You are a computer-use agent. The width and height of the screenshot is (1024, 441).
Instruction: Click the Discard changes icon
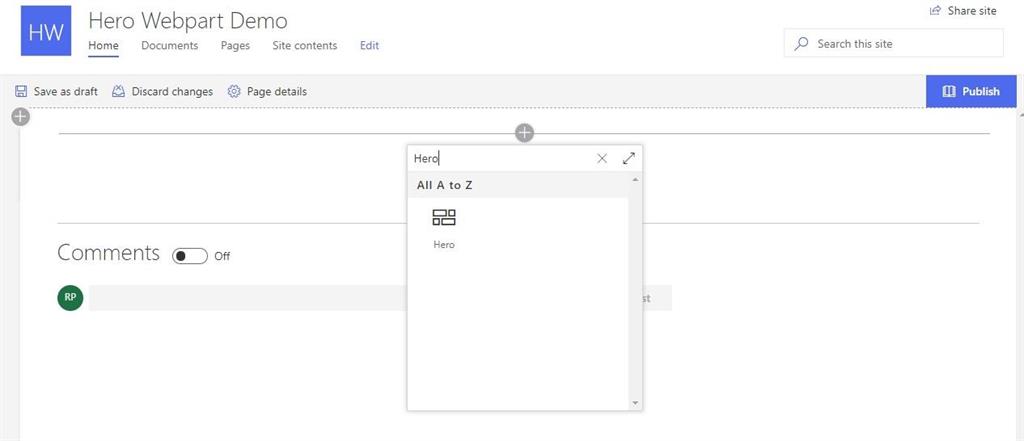118,91
